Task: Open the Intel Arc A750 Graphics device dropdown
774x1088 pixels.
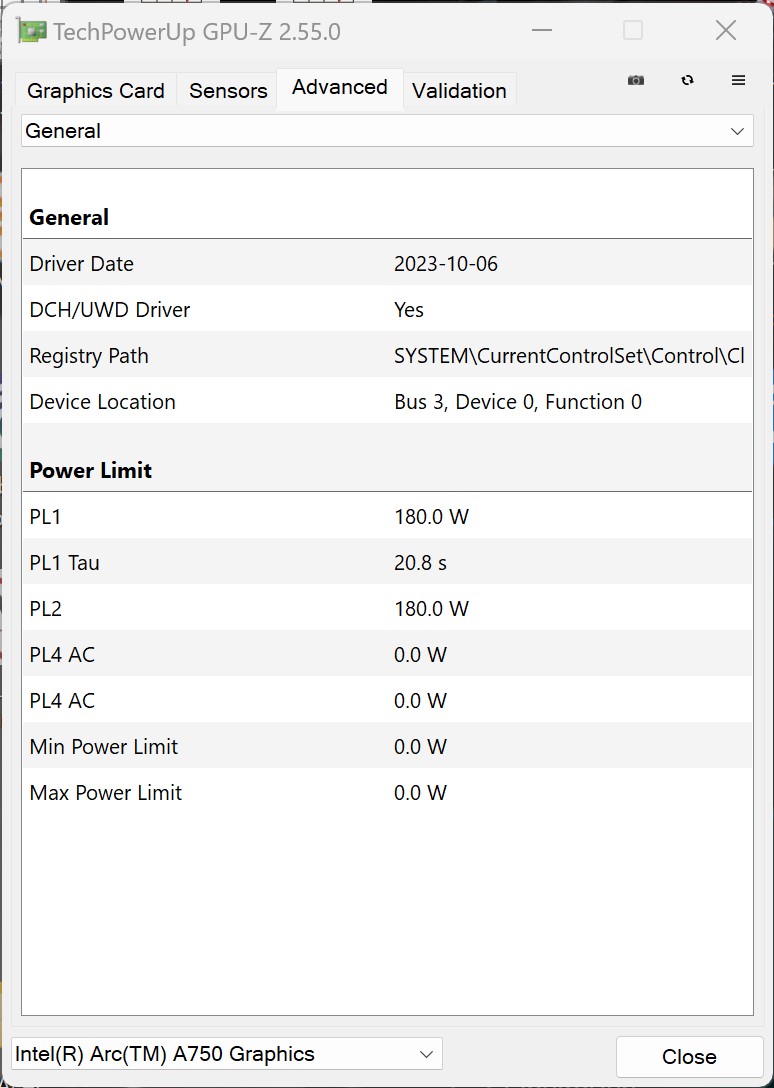Action: pos(226,1054)
